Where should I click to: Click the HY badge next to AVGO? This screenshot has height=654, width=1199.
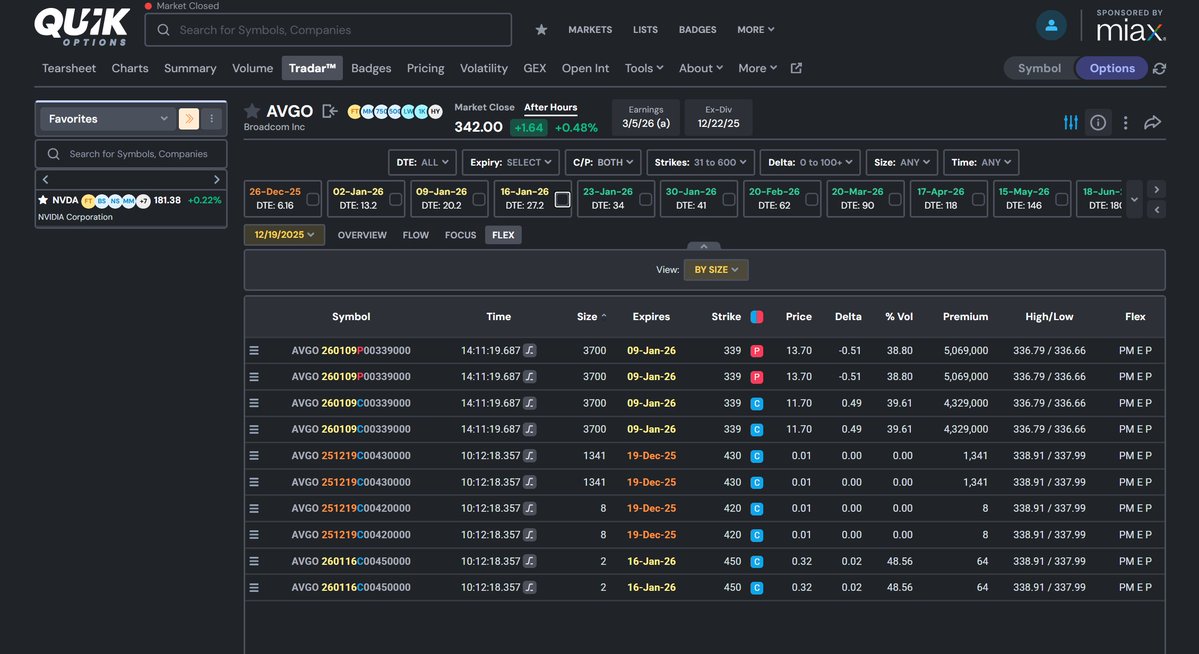tap(435, 112)
